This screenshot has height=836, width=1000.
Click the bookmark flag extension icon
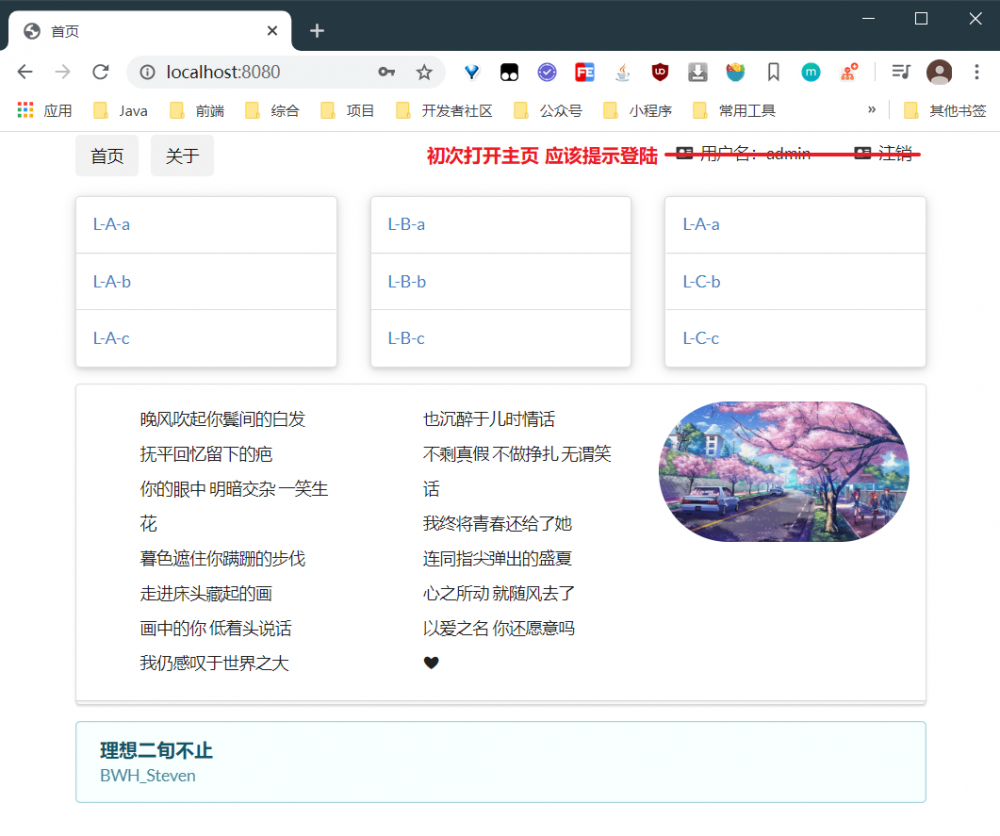click(773, 72)
